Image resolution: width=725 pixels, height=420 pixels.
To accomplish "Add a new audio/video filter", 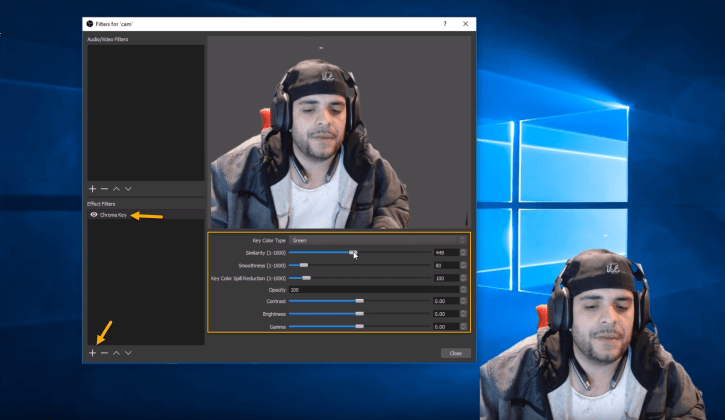I will 92,188.
